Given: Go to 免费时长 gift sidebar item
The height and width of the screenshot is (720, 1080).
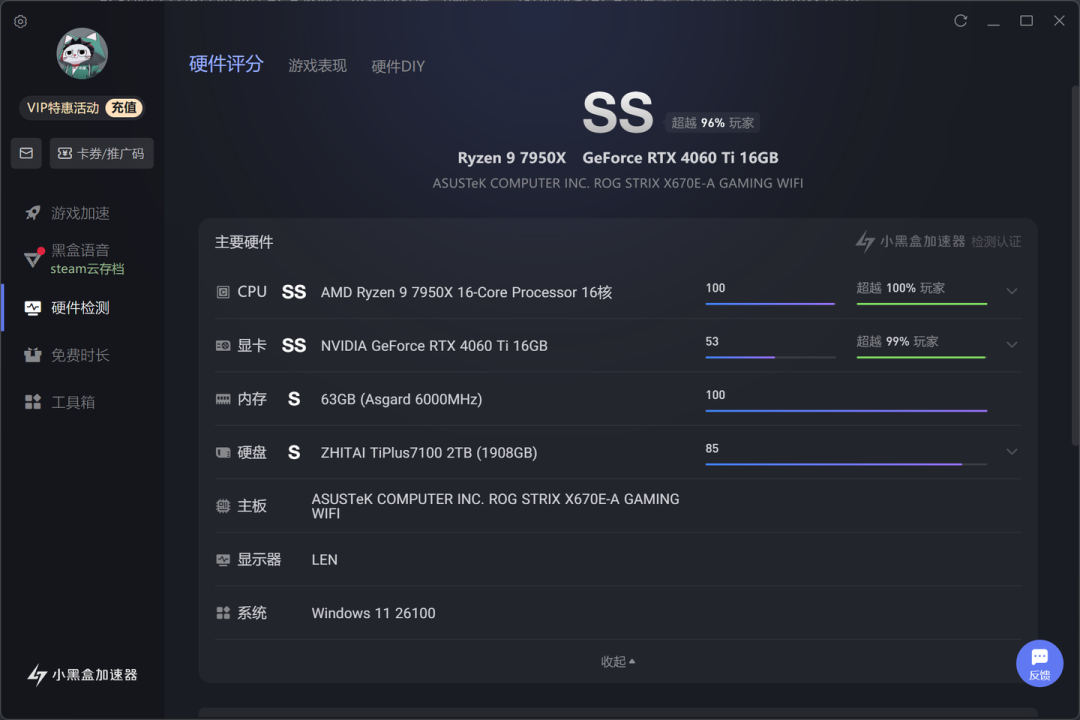Looking at the screenshot, I should coord(67,355).
